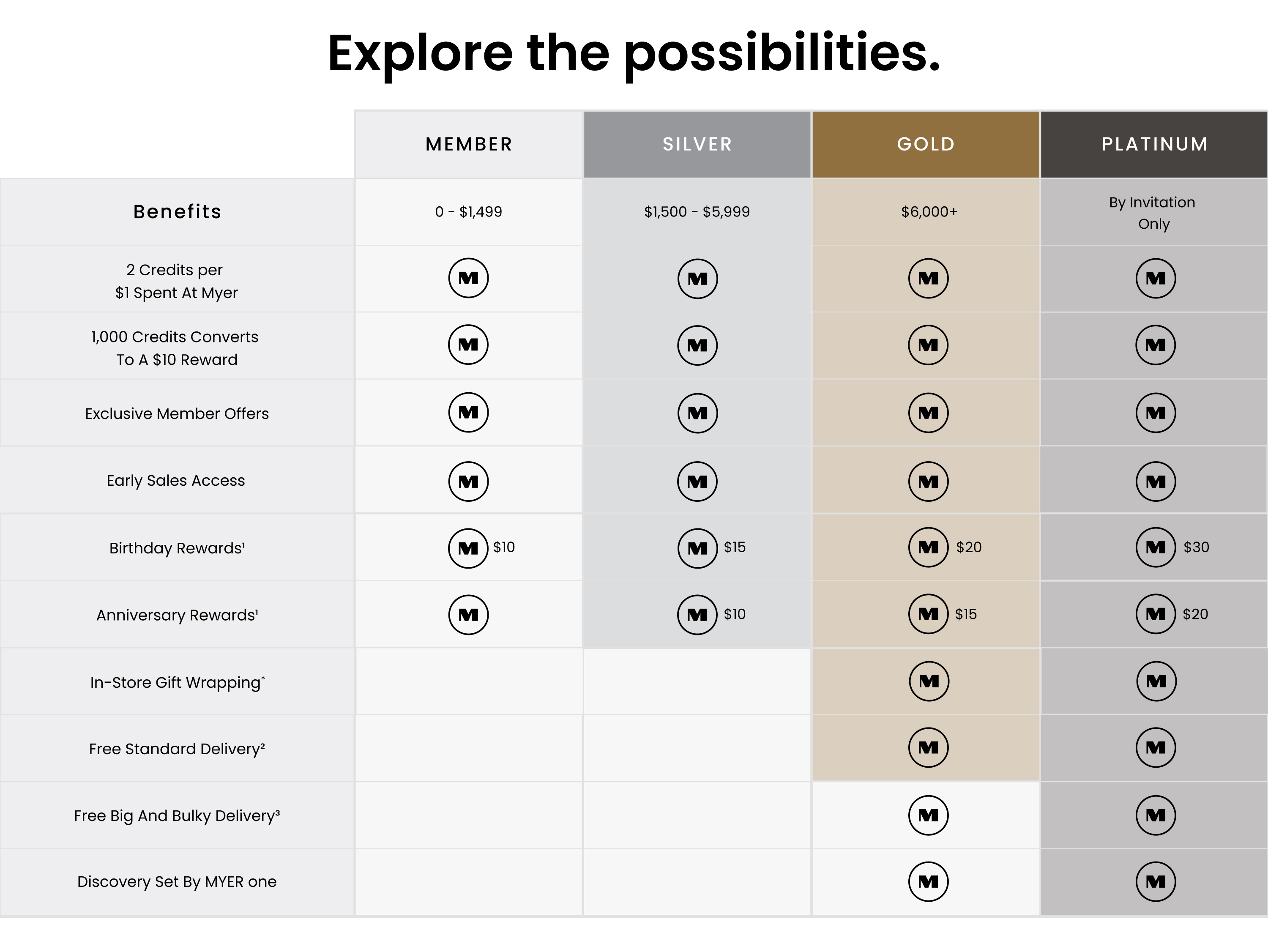Image resolution: width=1268 pixels, height=952 pixels.
Task: Click the Platinum Discovery Set M icon
Action: coord(1156,881)
